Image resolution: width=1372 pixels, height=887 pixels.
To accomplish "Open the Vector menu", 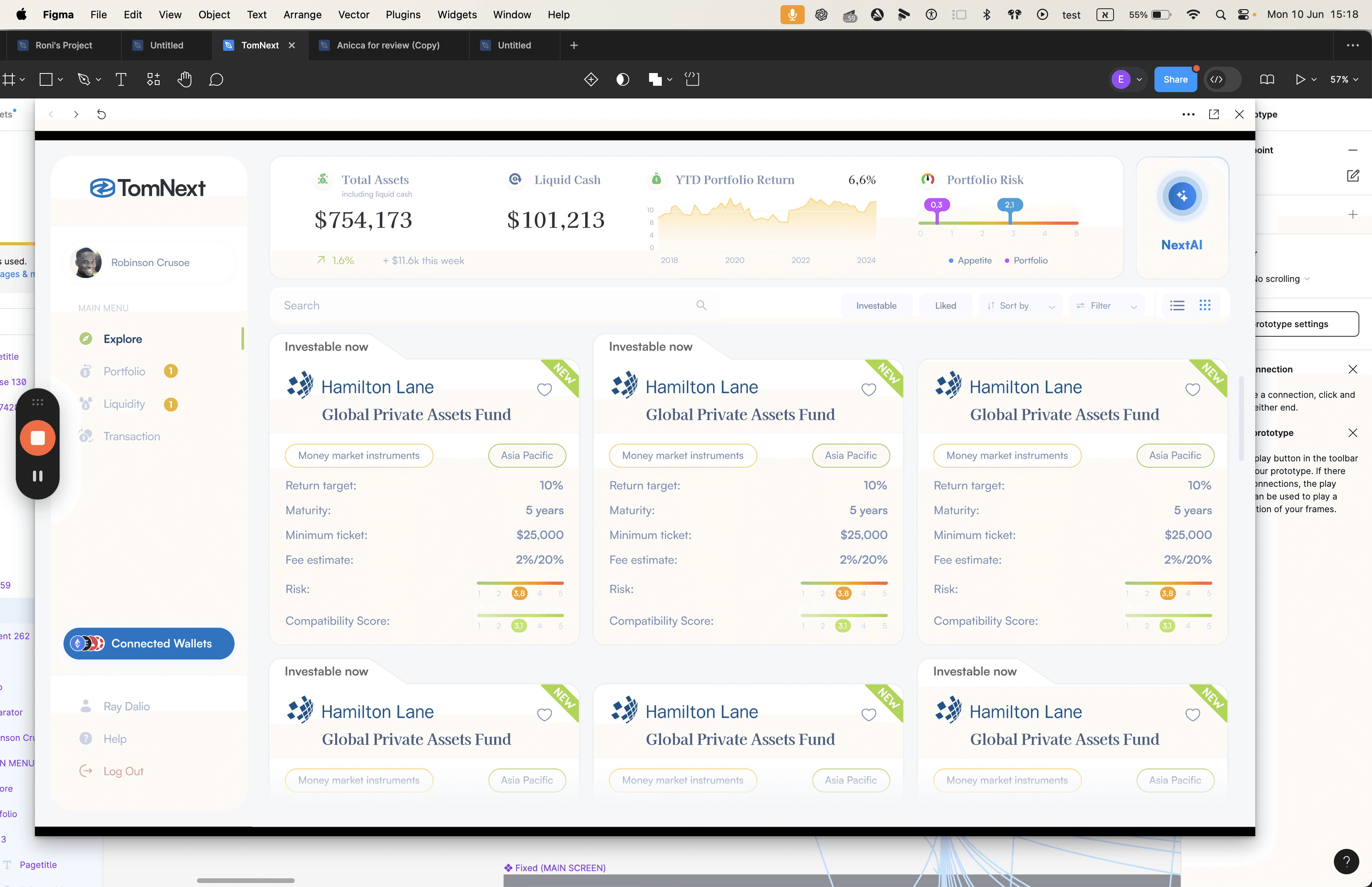I will pyautogui.click(x=353, y=14).
